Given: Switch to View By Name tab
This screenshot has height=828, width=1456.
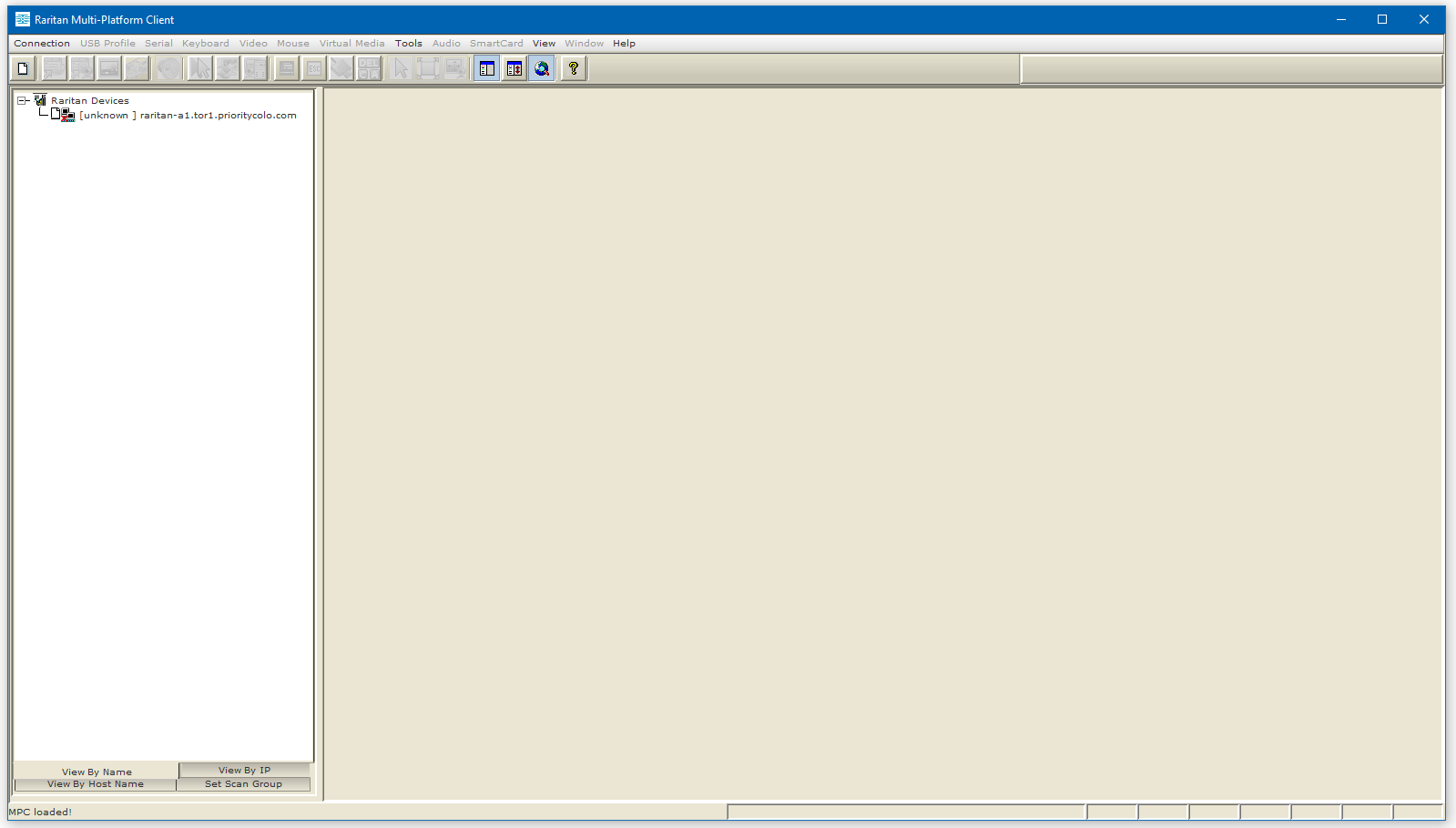Looking at the screenshot, I should 97,772.
